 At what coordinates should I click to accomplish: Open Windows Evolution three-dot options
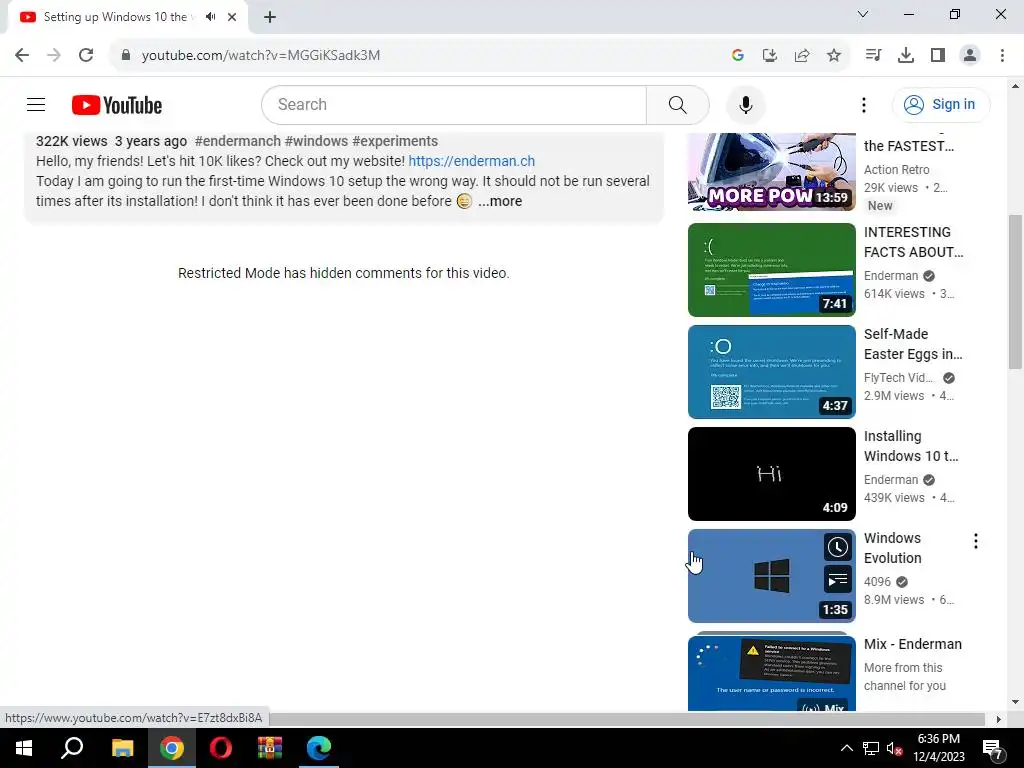[976, 541]
